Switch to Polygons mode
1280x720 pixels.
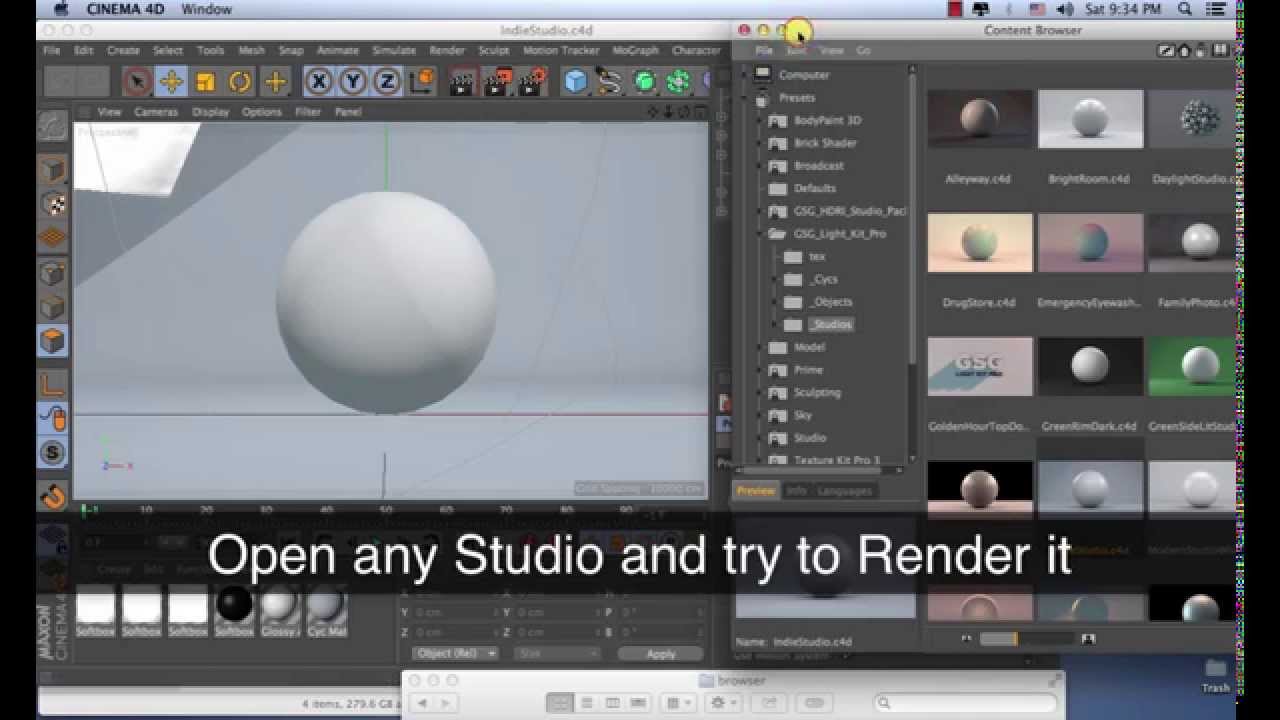[53, 341]
